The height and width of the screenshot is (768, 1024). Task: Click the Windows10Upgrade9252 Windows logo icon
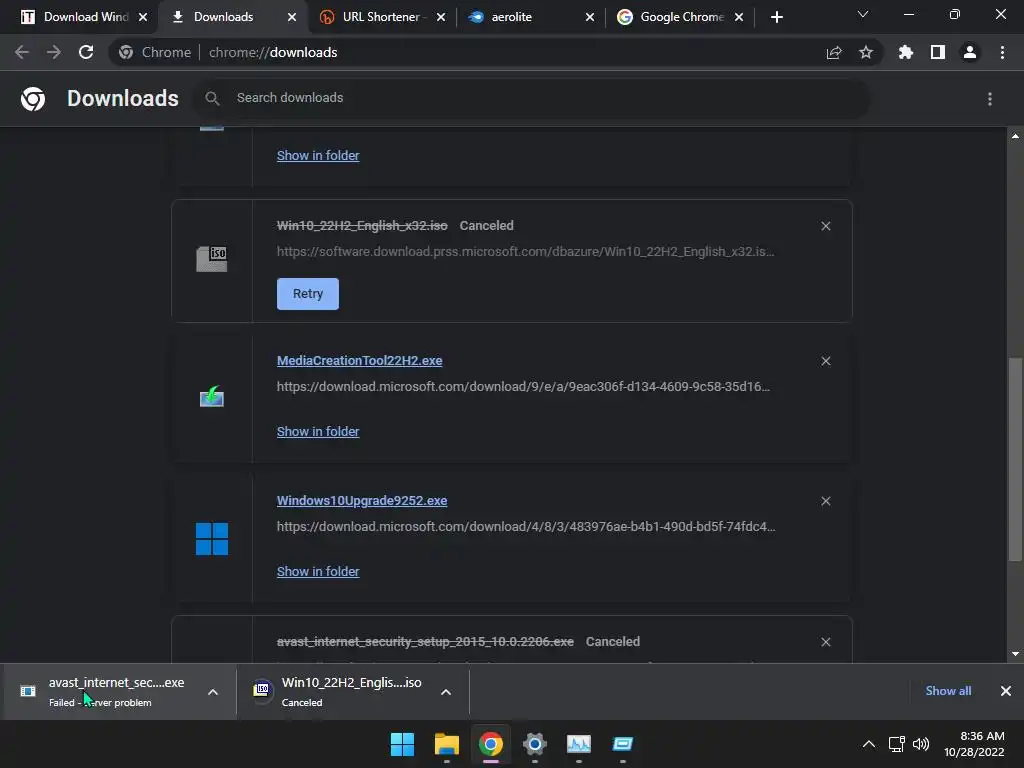(212, 539)
